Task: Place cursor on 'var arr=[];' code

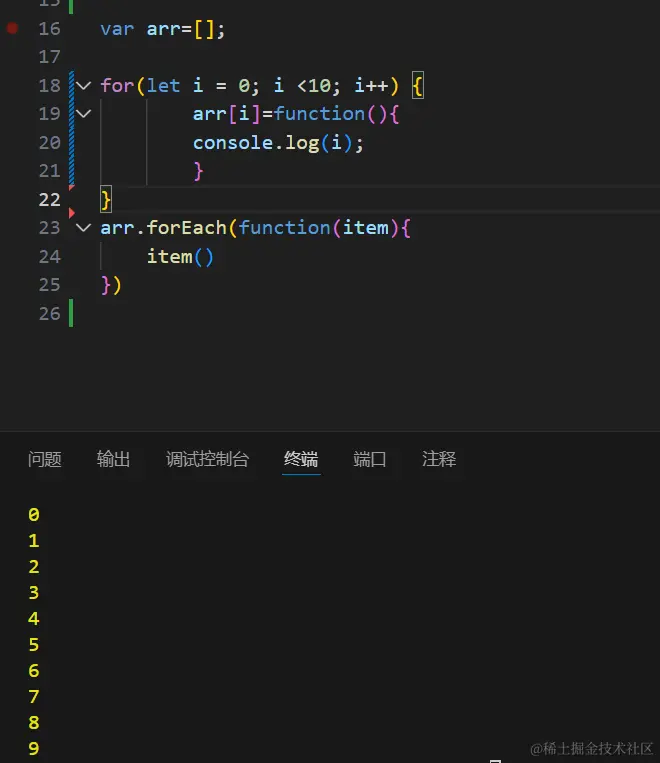Action: [x=163, y=29]
